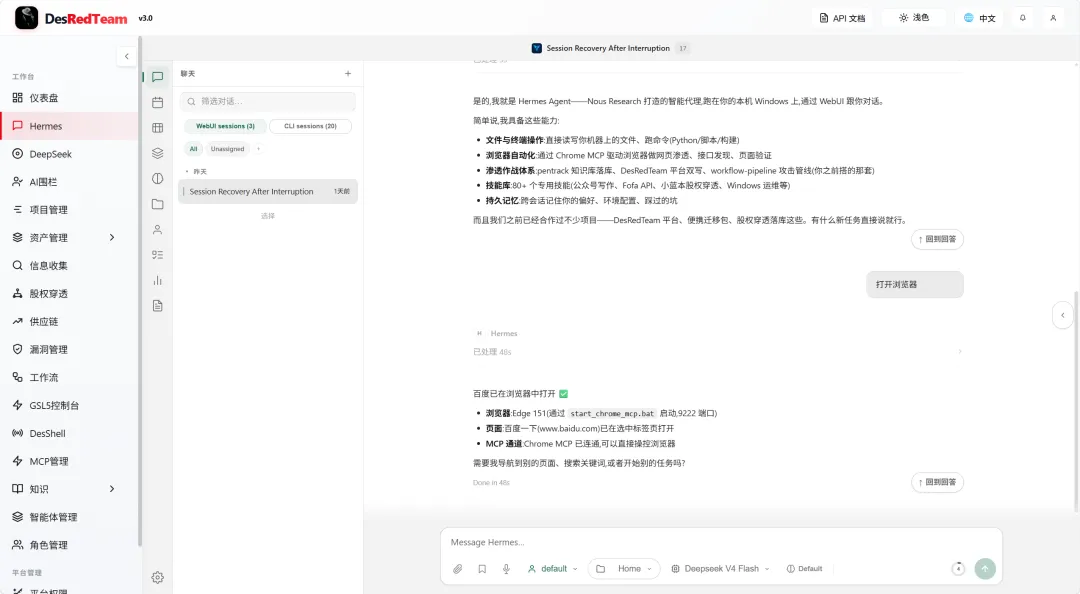1080x594 pixels.
Task: Open 供应链 in the sidebar
Action: click(69, 322)
